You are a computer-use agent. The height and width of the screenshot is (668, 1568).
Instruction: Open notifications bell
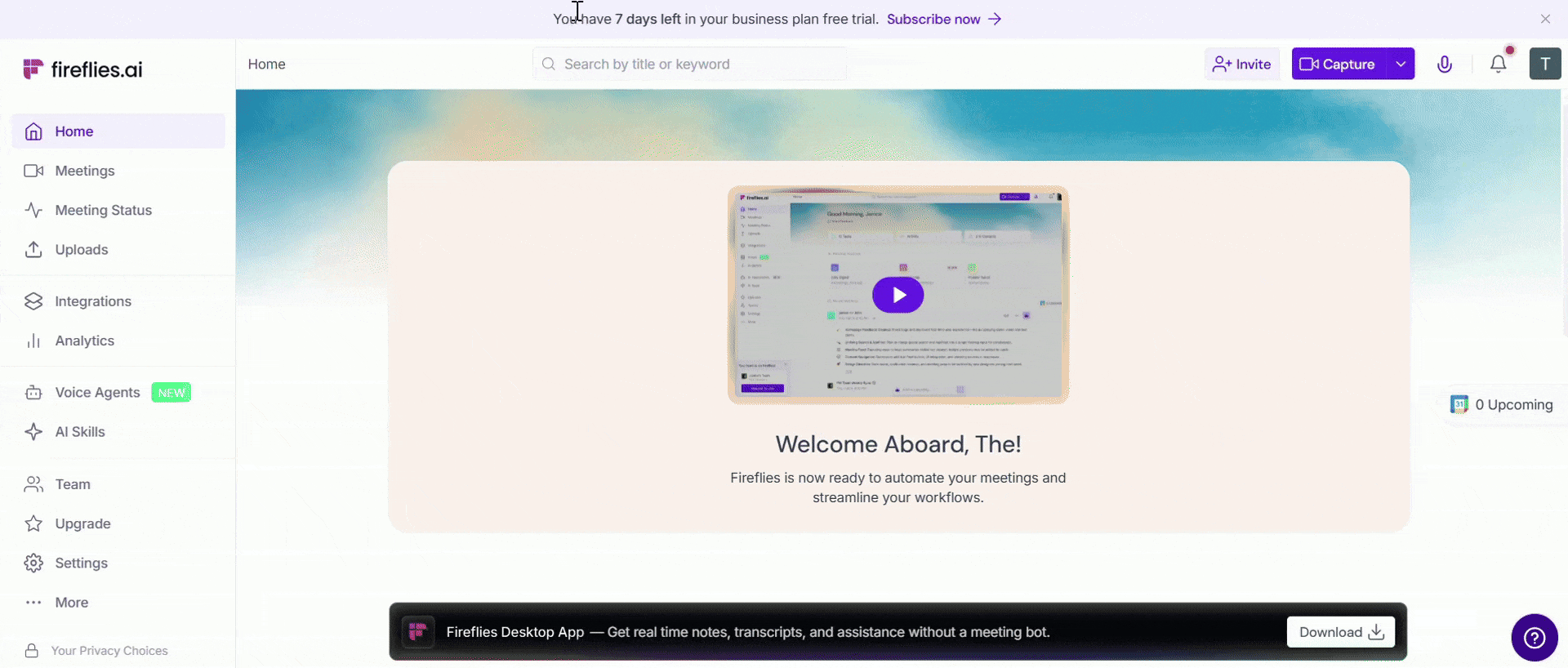[1499, 64]
